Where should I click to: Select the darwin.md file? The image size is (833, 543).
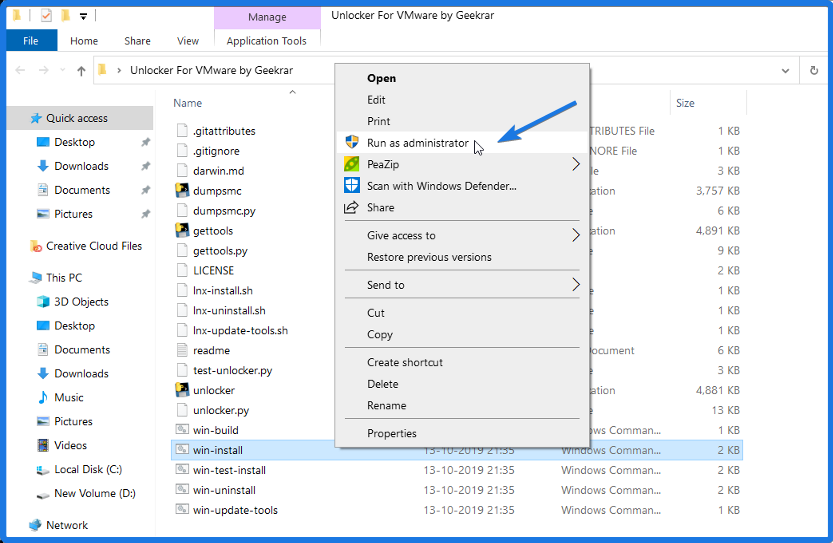click(218, 171)
